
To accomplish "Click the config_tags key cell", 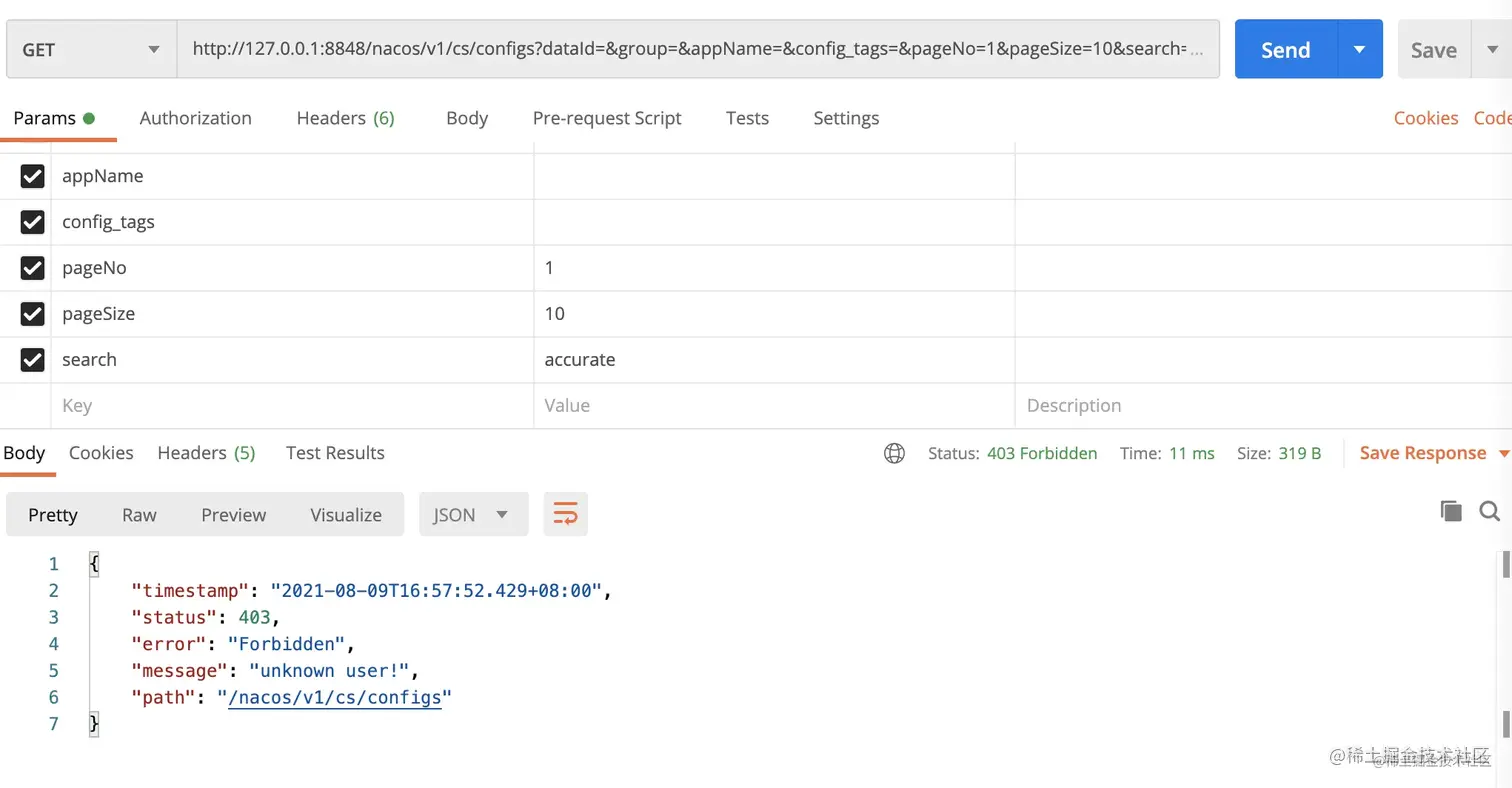I will (292, 222).
